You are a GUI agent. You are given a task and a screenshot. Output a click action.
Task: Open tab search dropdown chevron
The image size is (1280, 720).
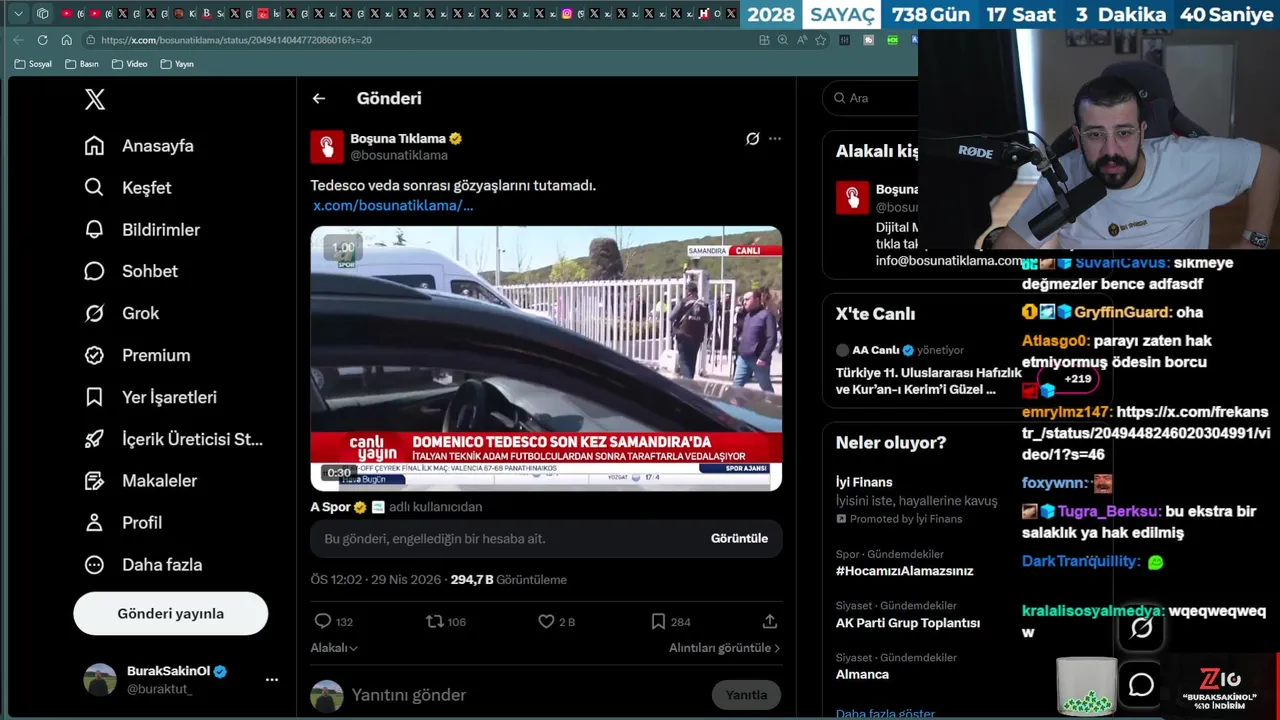(17, 14)
